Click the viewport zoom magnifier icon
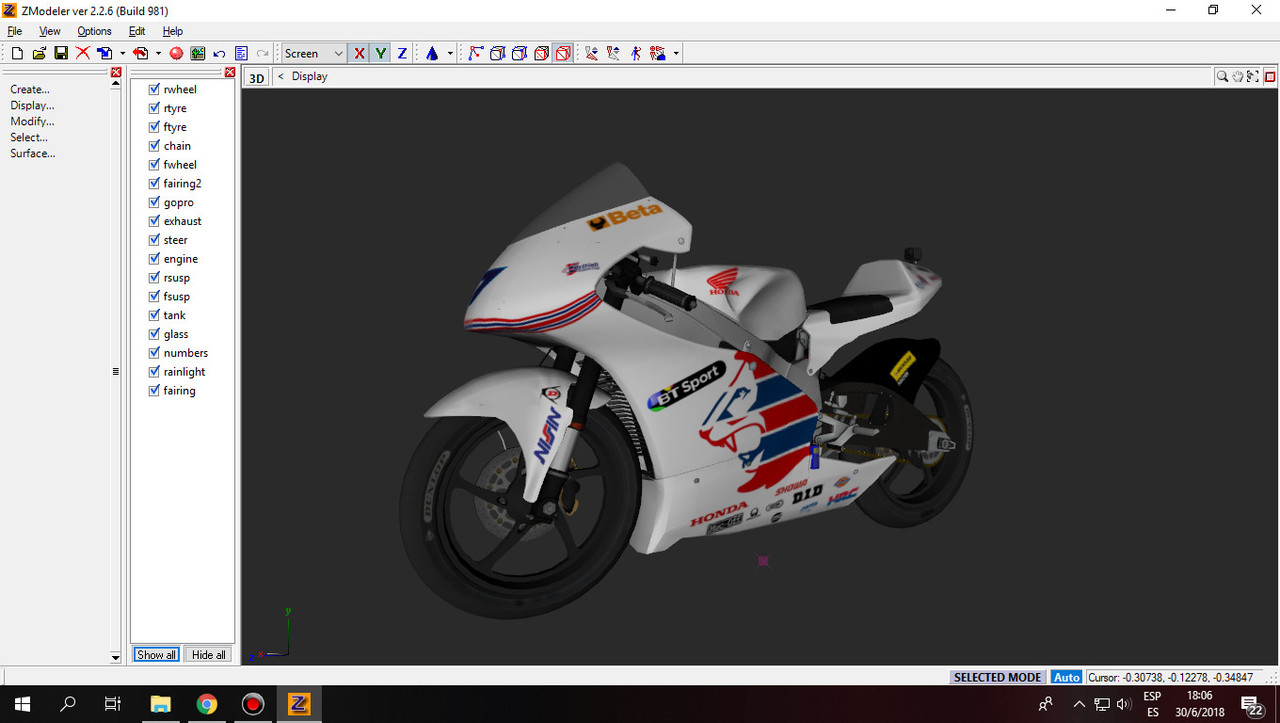 pos(1222,76)
